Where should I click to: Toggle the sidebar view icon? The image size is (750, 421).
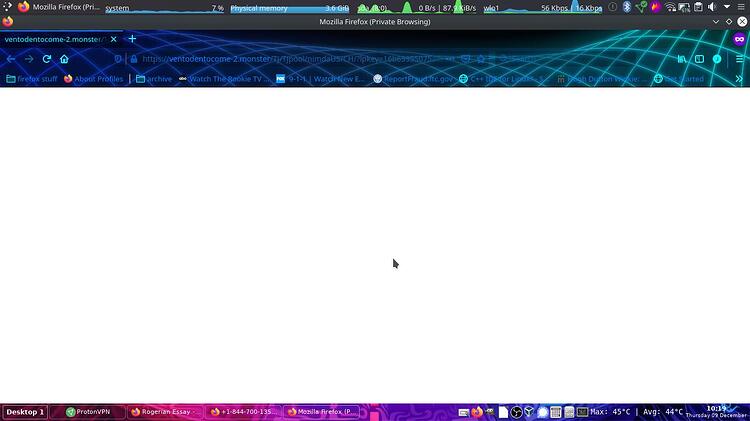pos(699,59)
